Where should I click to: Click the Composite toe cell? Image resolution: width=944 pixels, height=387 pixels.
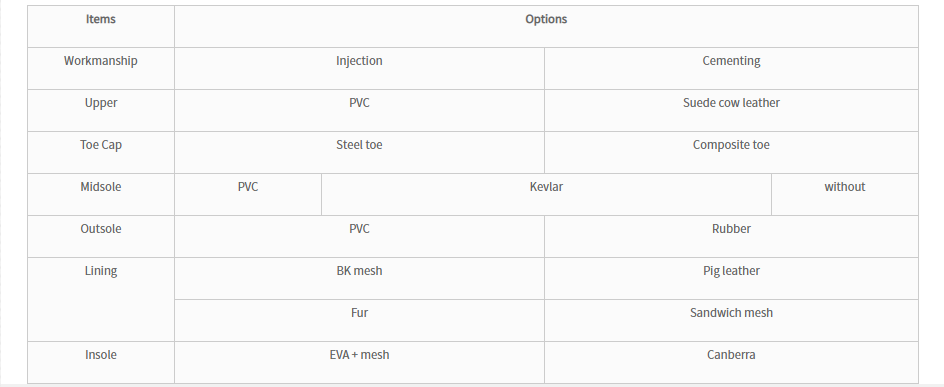(731, 153)
